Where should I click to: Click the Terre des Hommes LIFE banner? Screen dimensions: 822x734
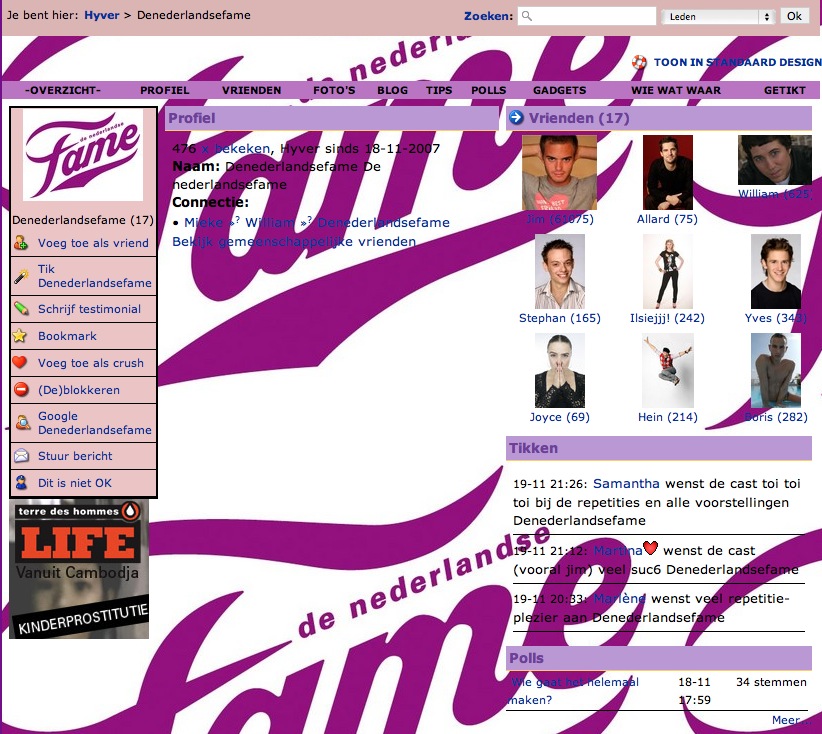[79, 569]
